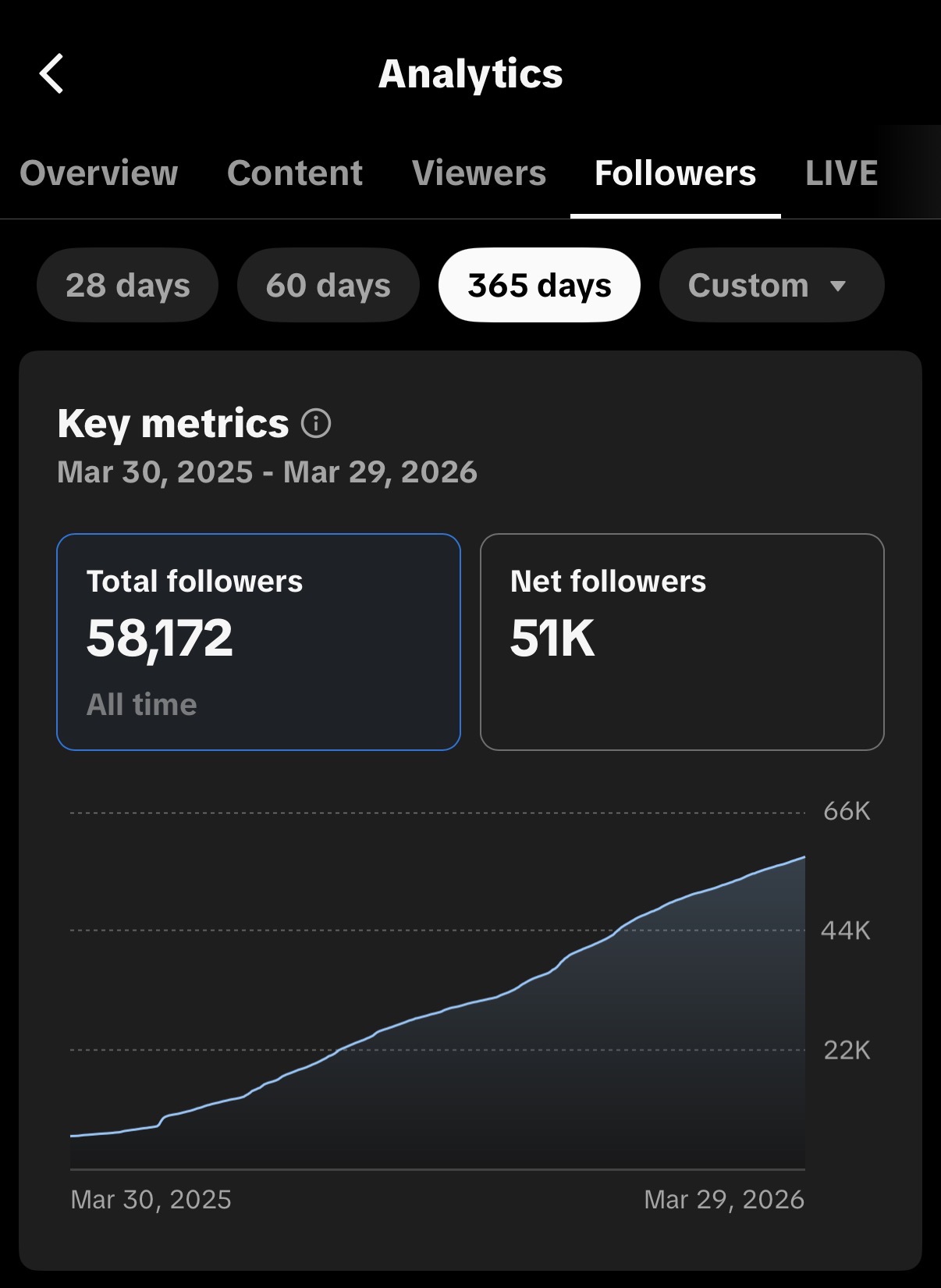The width and height of the screenshot is (941, 1288).
Task: Select the 60 days filter
Action: (x=328, y=285)
